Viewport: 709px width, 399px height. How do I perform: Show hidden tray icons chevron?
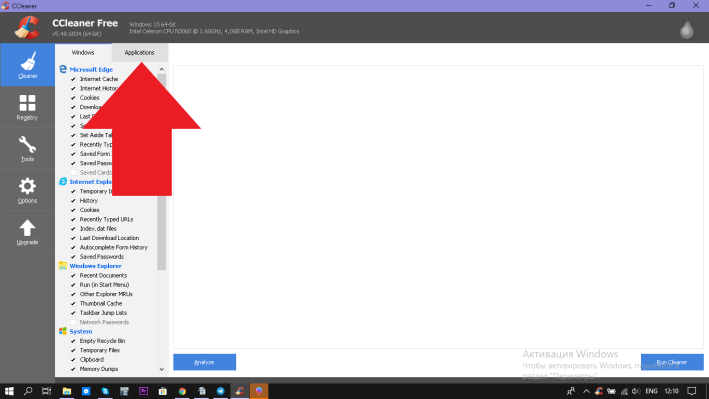tap(586, 391)
